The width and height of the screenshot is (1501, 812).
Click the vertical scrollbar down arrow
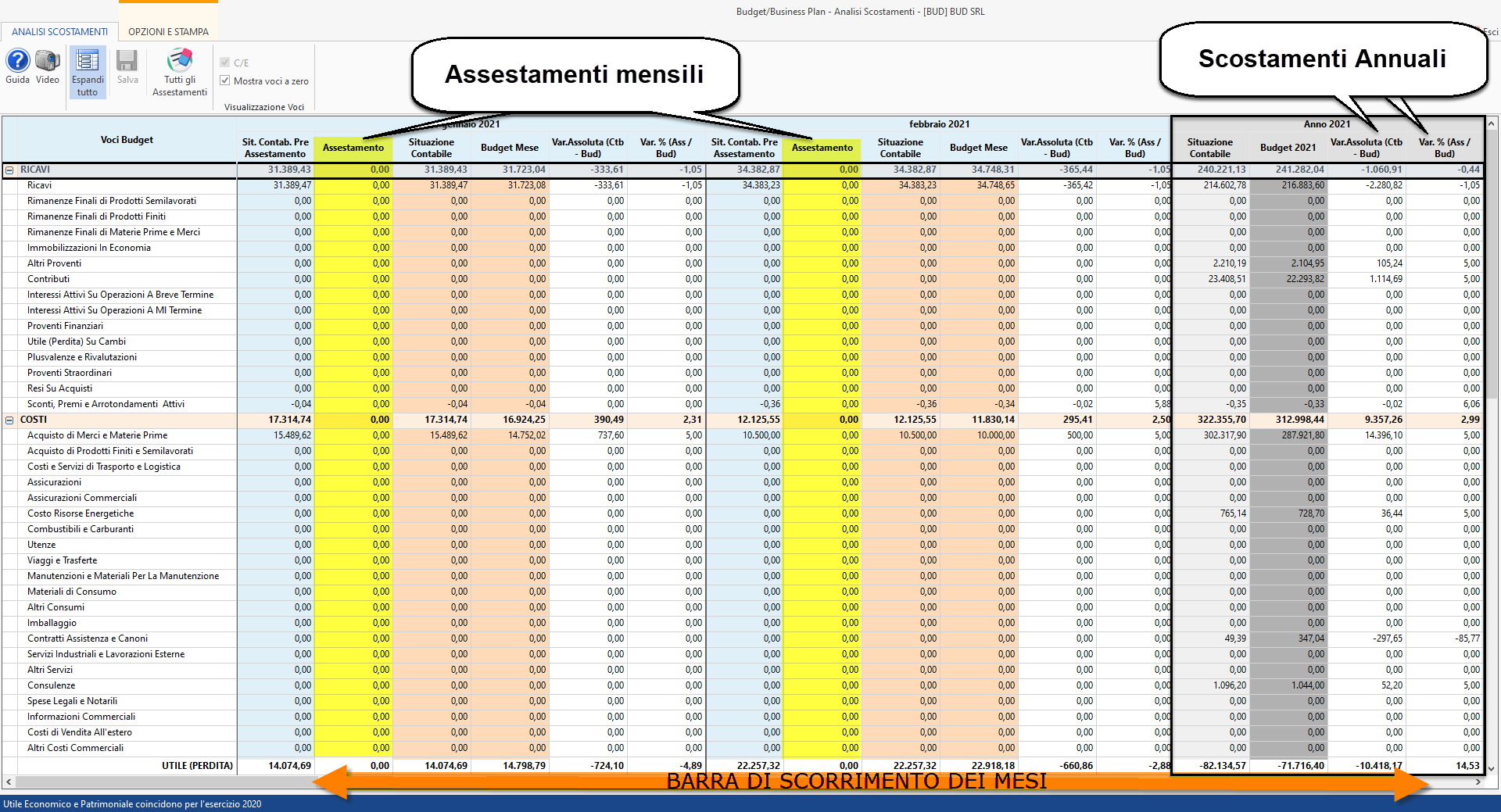click(x=1492, y=768)
